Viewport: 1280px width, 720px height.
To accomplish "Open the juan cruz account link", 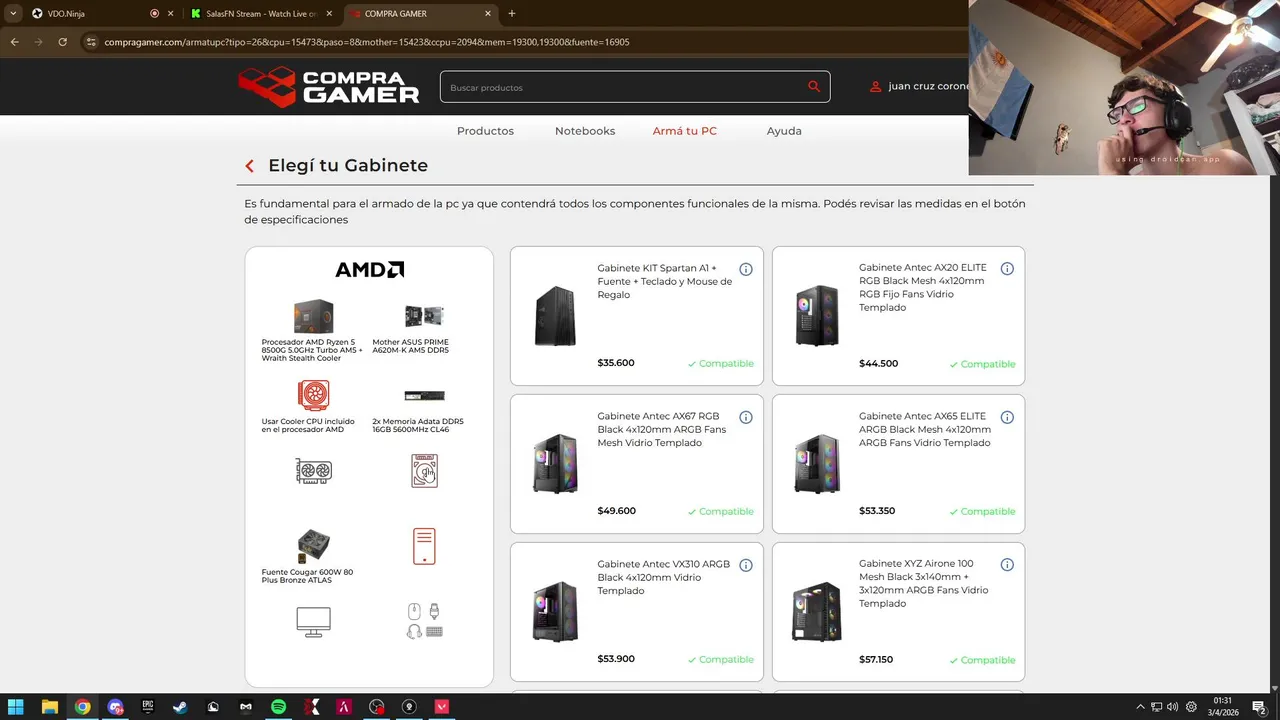I will [930, 87].
